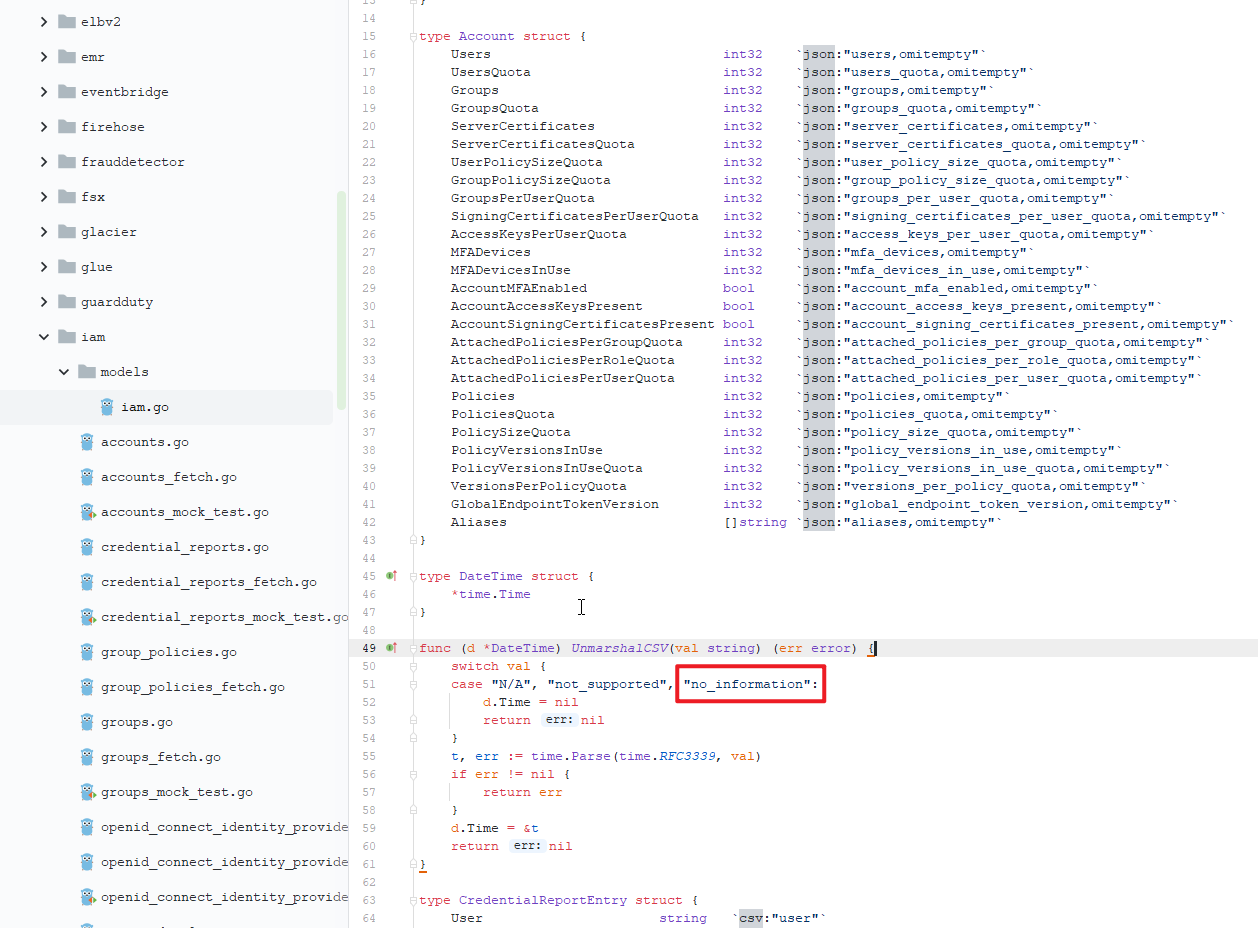Click the Aliases field on line 42
This screenshot has width=1258, height=928.
point(479,522)
